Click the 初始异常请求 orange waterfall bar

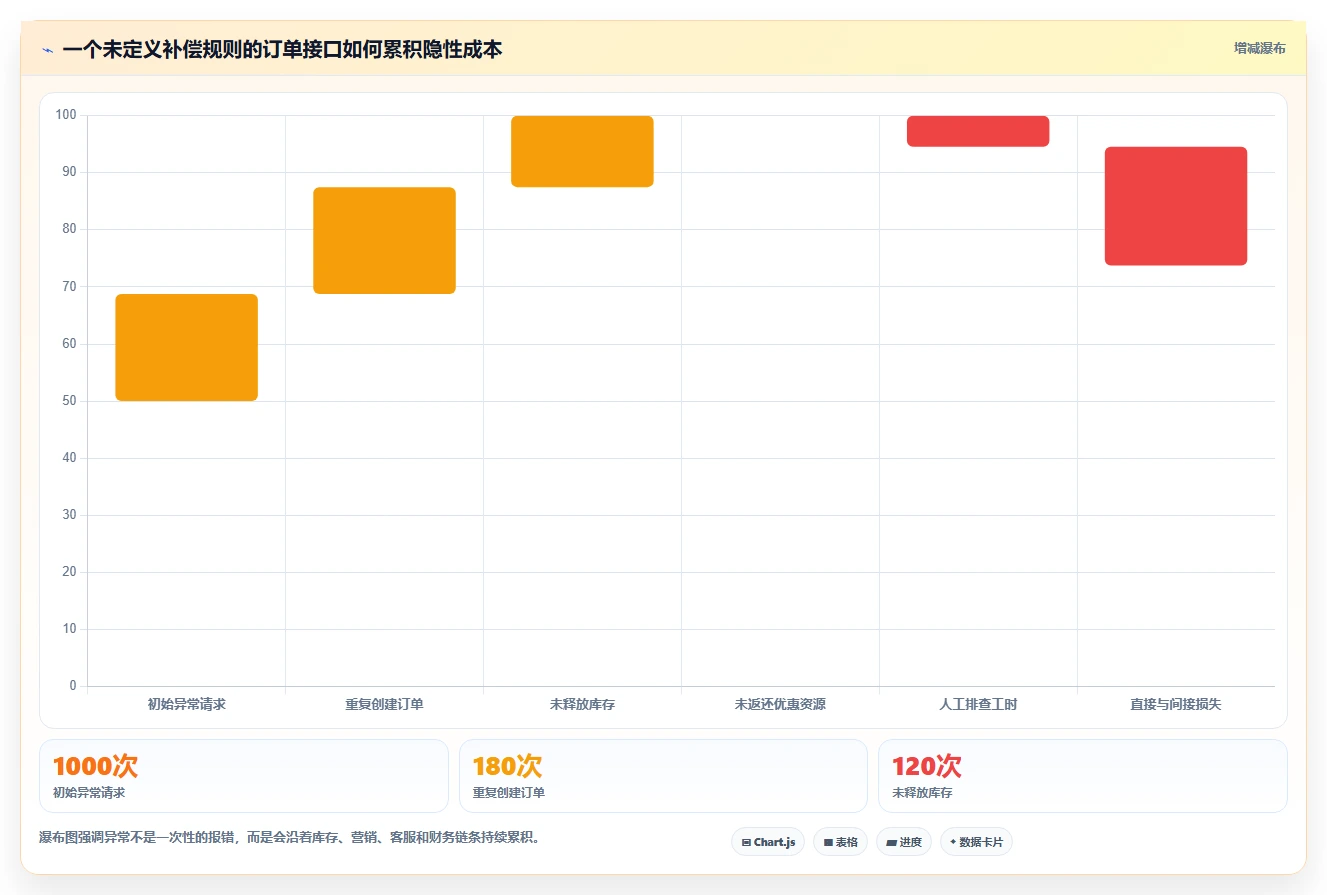[187, 347]
